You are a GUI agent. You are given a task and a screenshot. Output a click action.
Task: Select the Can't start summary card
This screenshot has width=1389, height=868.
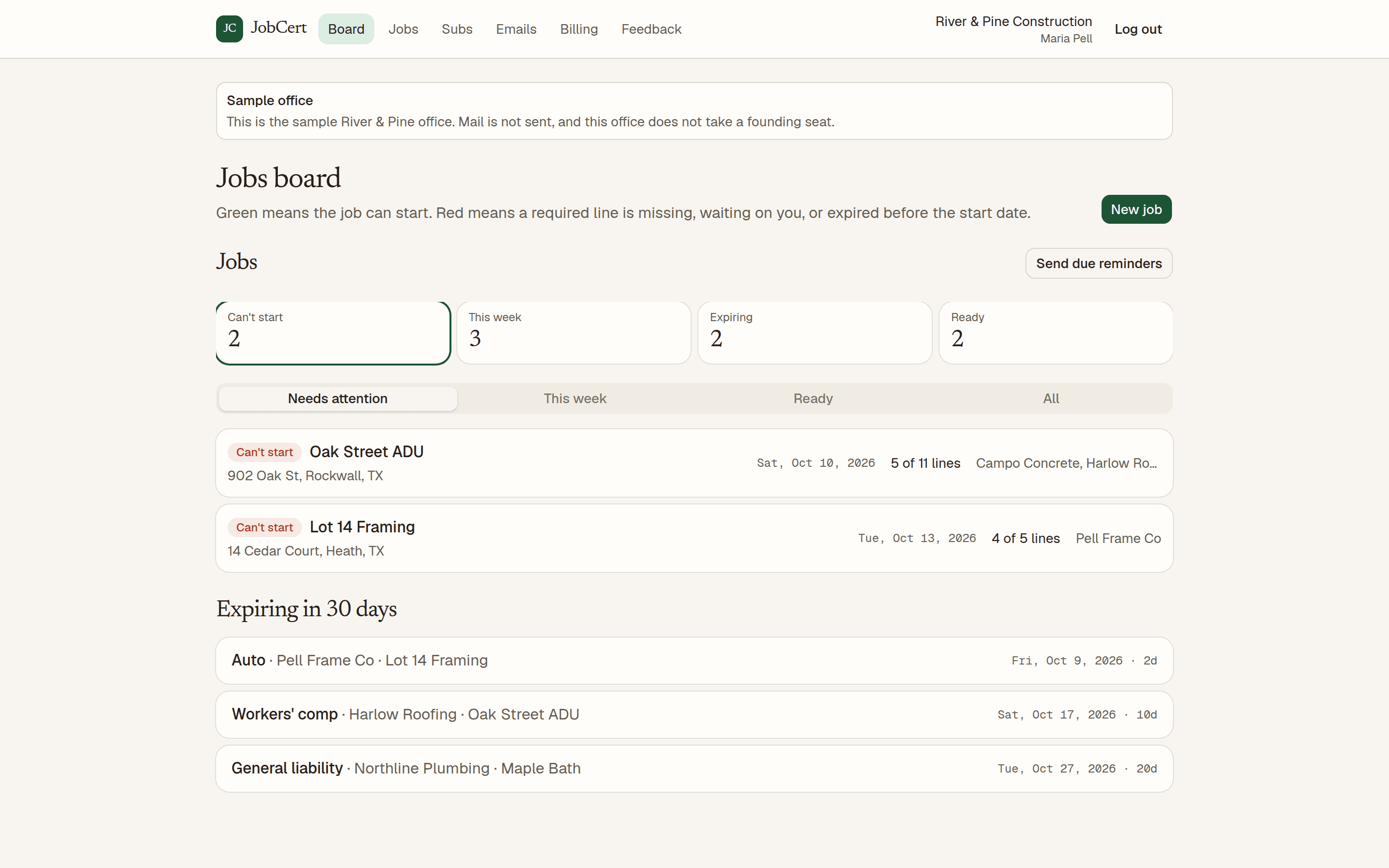coord(333,333)
